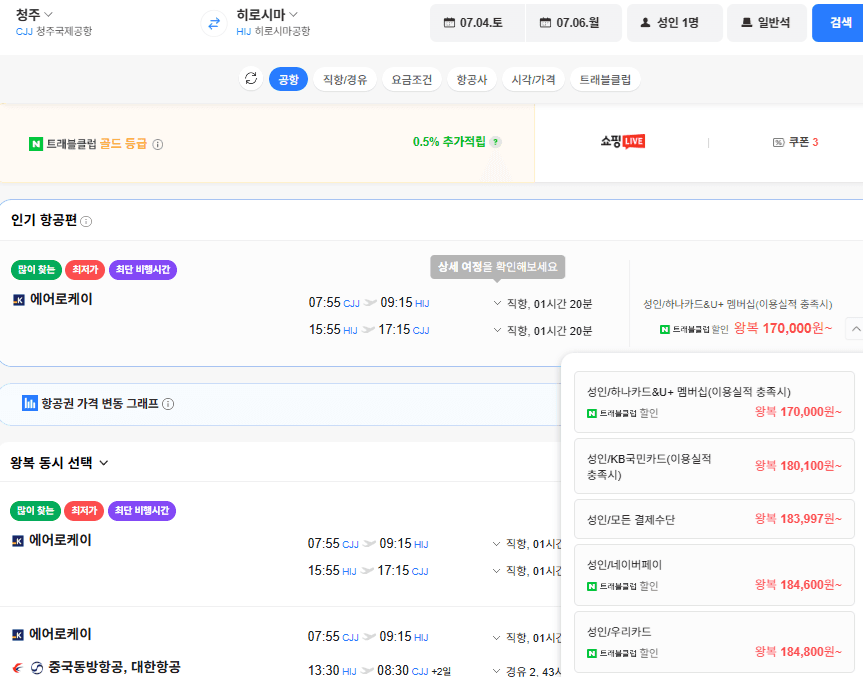
Task: Click 항공권 가격 변동 그래프 title
Action: pos(100,403)
